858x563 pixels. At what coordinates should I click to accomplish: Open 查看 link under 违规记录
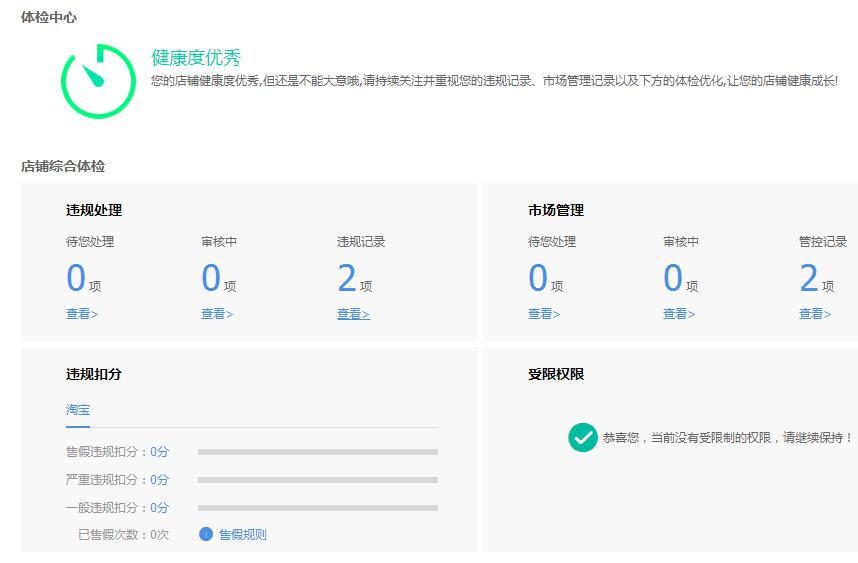pos(353,314)
